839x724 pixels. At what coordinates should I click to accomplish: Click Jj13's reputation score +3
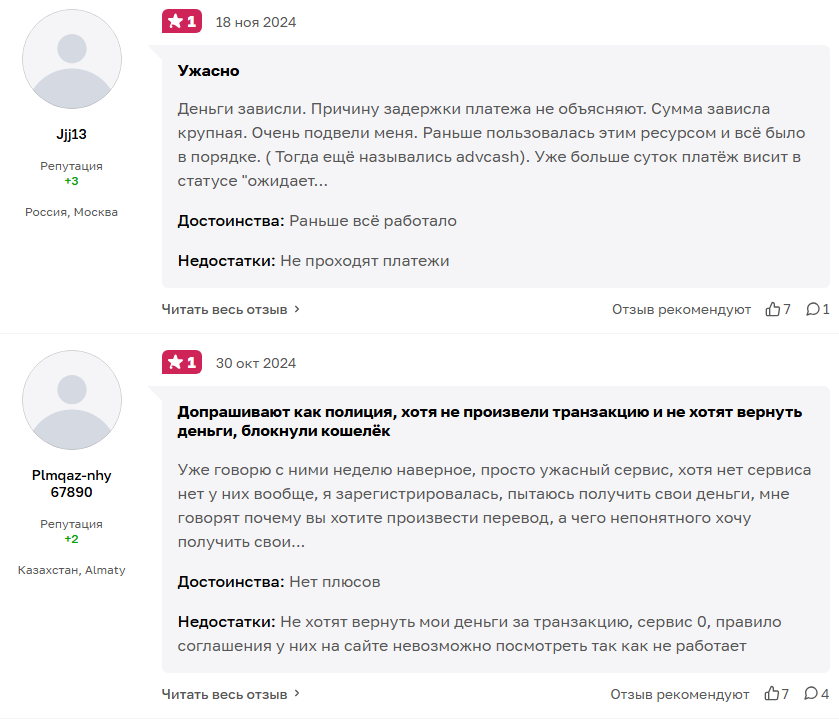click(72, 181)
